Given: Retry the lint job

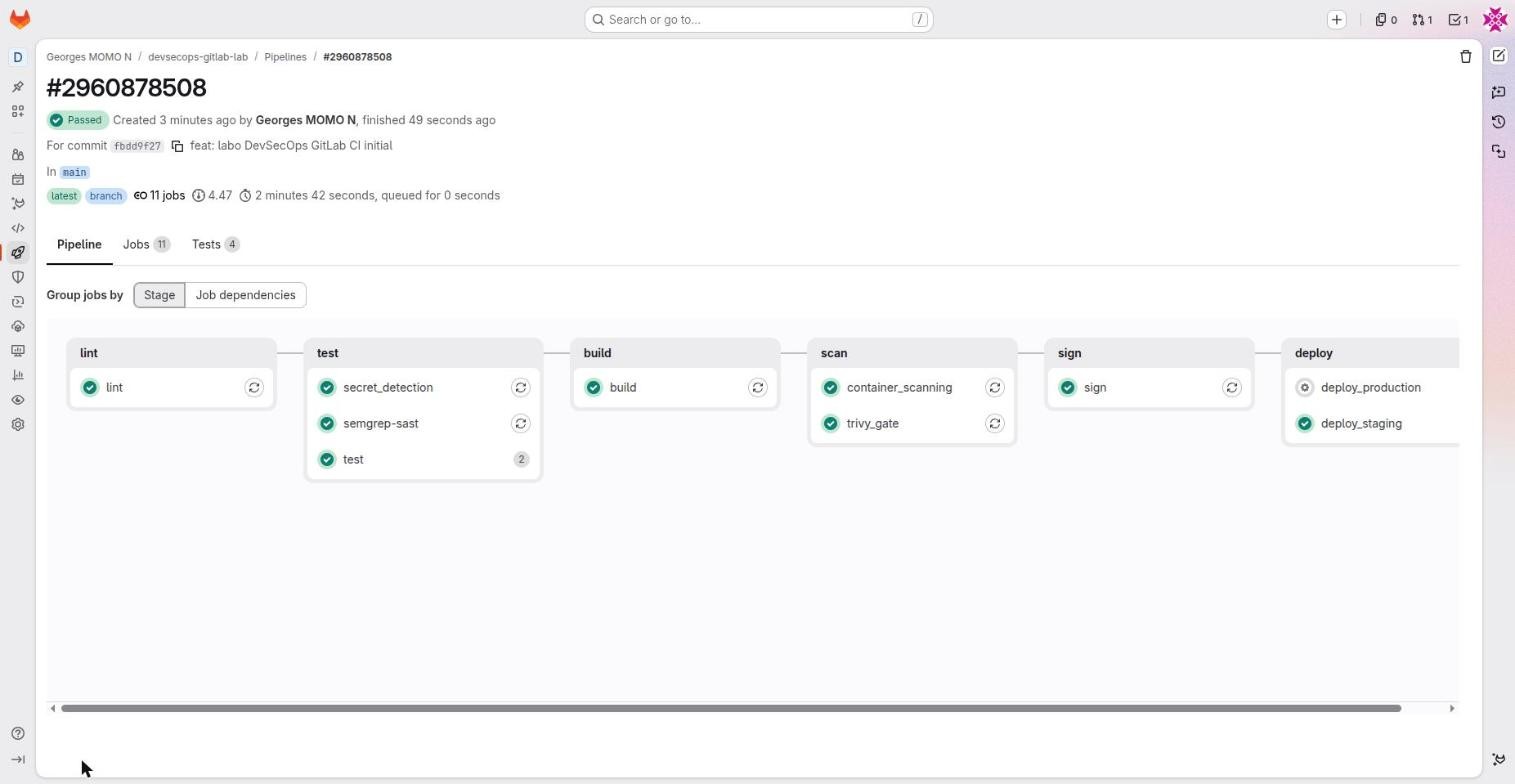Looking at the screenshot, I should coord(254,388).
